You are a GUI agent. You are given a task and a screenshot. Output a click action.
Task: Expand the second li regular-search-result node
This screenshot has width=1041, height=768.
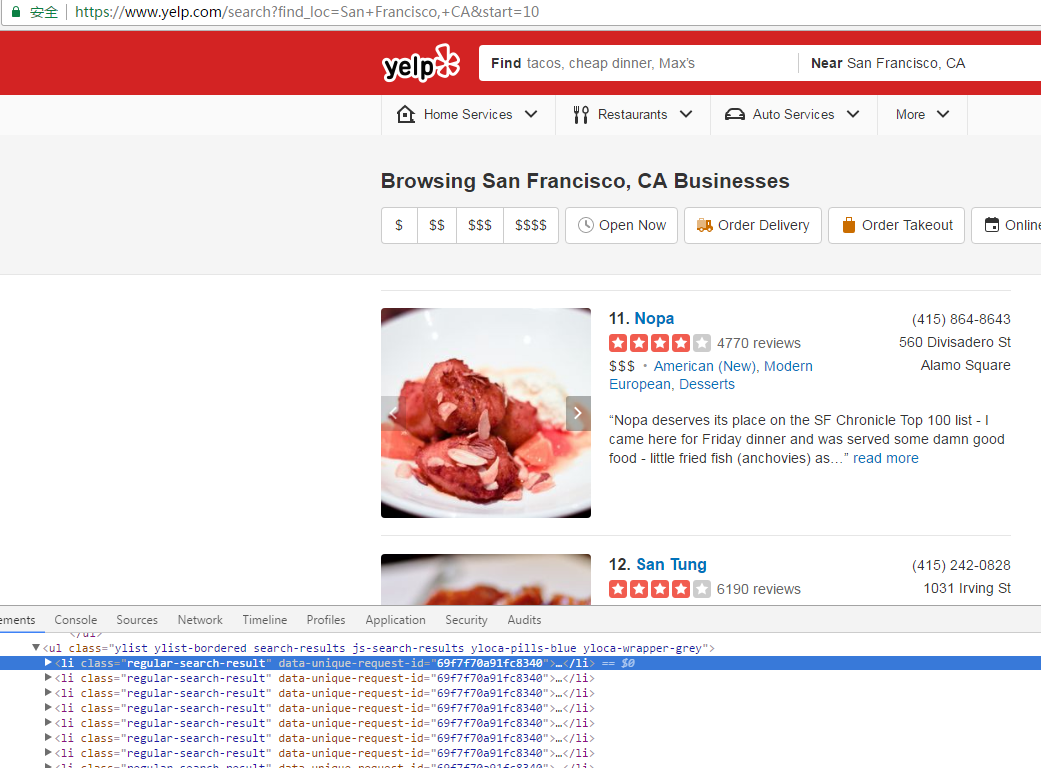click(x=48, y=678)
